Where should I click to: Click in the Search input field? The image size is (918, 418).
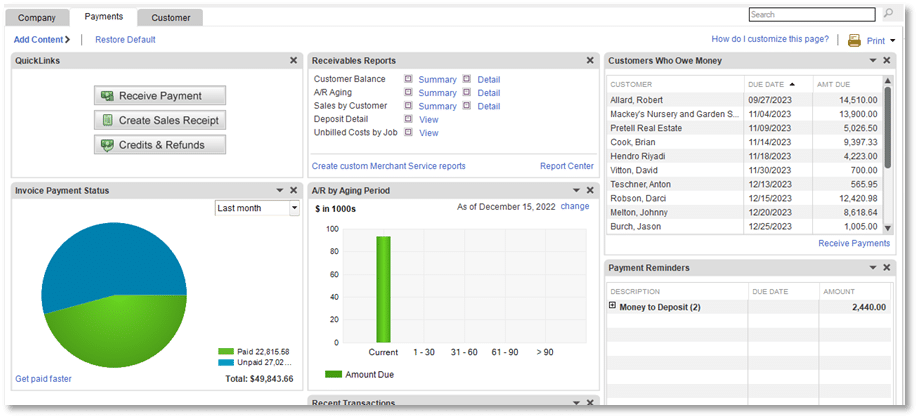point(812,14)
